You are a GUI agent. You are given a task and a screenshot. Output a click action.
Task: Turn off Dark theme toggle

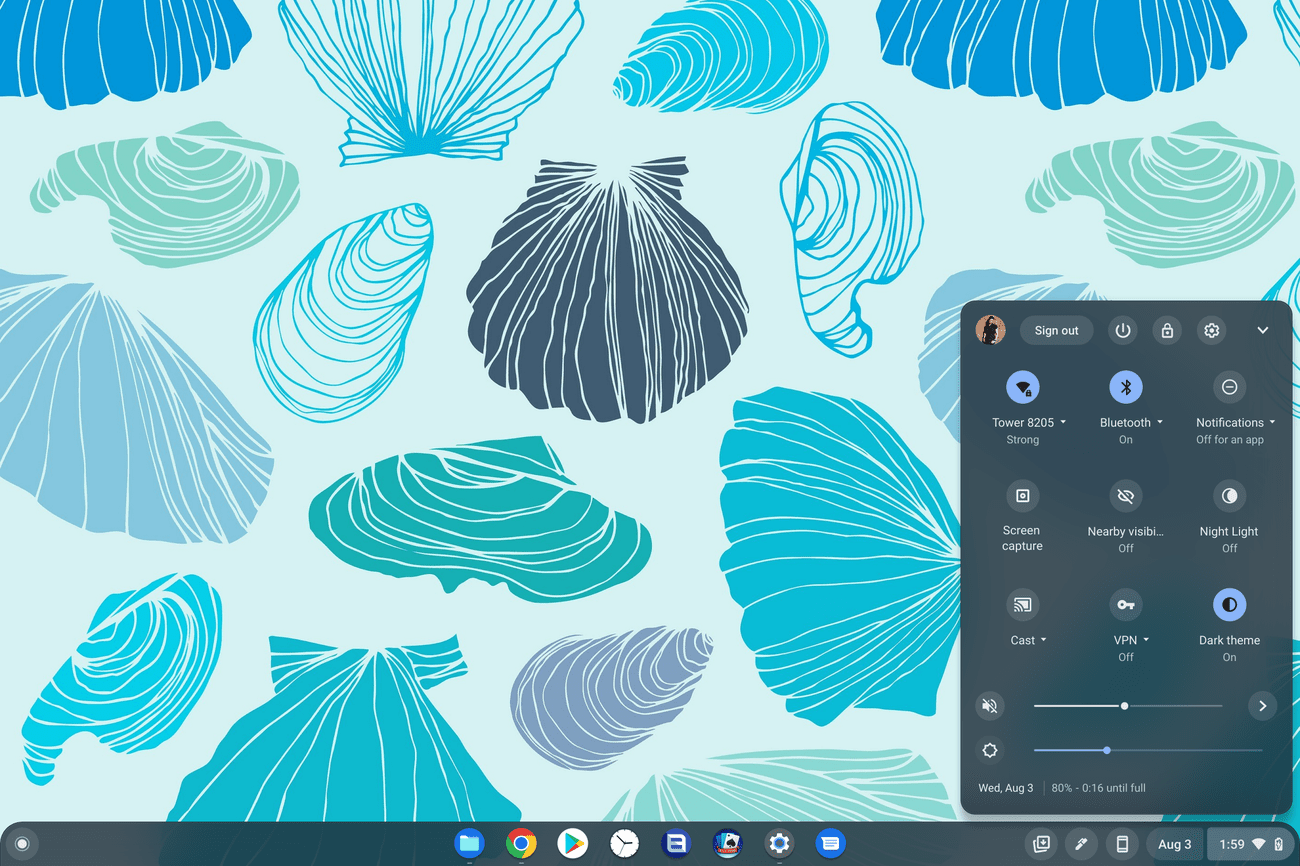pyautogui.click(x=1229, y=605)
